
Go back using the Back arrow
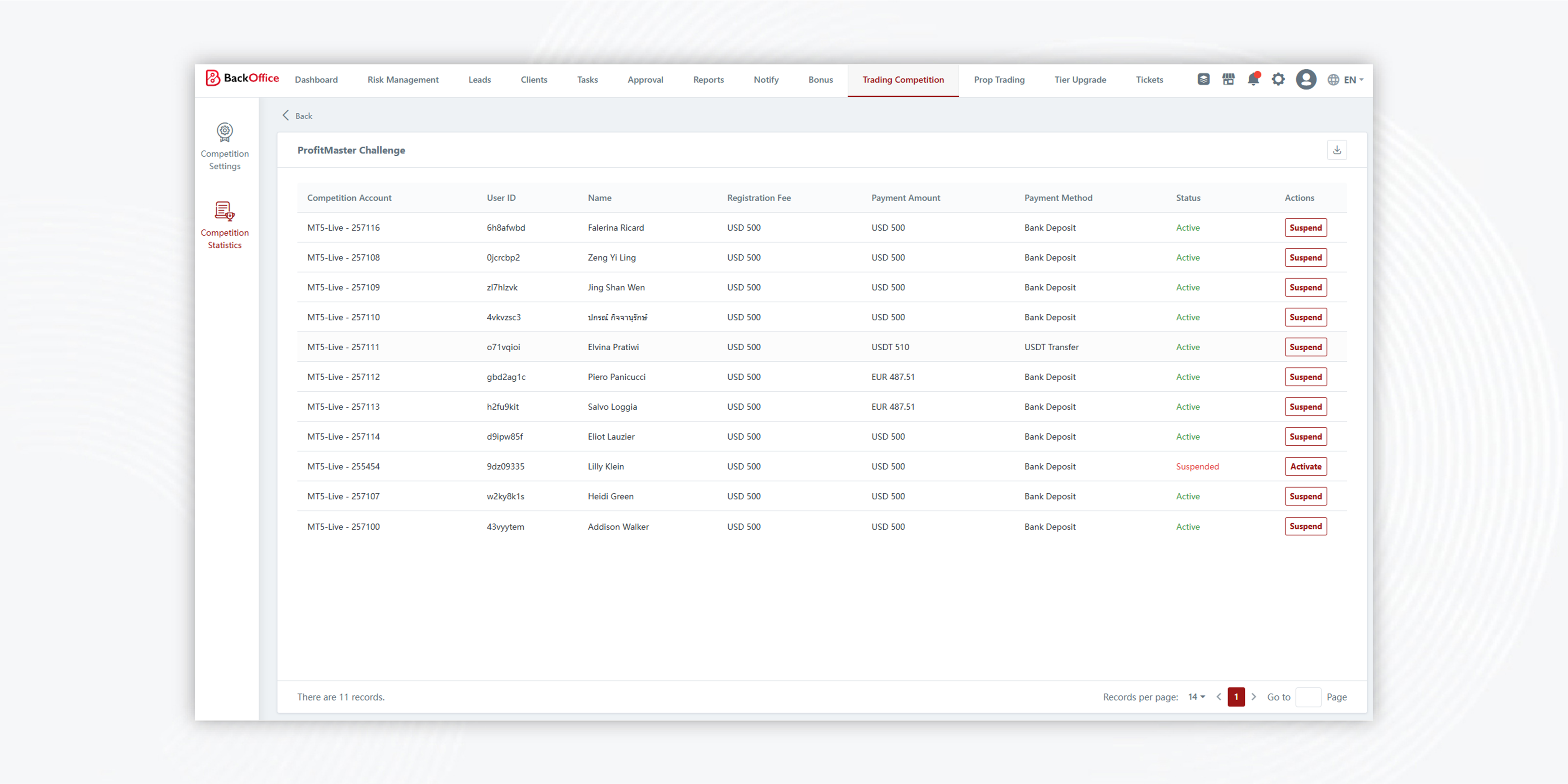(x=297, y=116)
